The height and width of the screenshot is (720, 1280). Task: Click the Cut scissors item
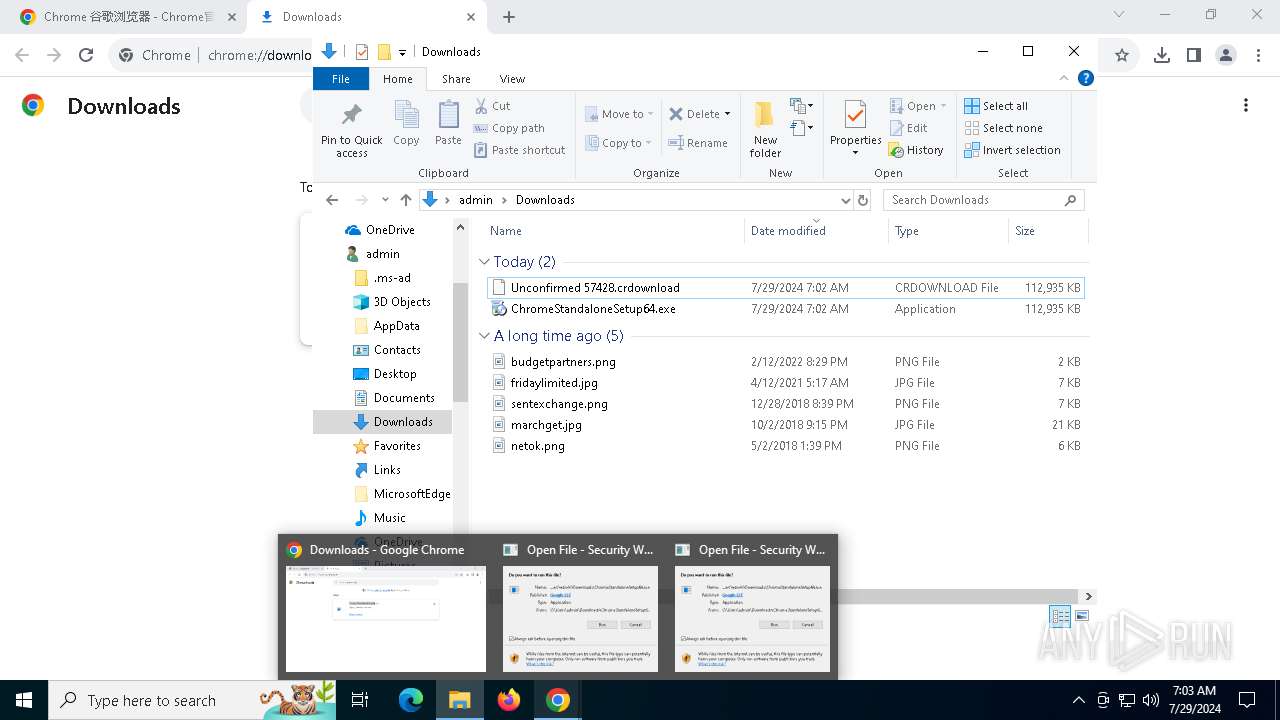point(491,106)
